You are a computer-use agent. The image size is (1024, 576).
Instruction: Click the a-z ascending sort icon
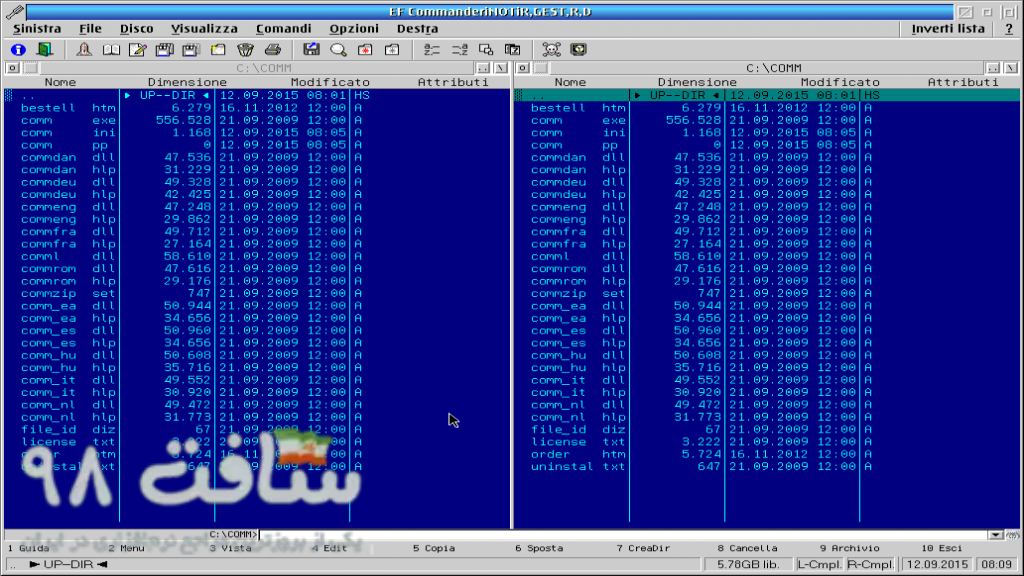(432, 50)
